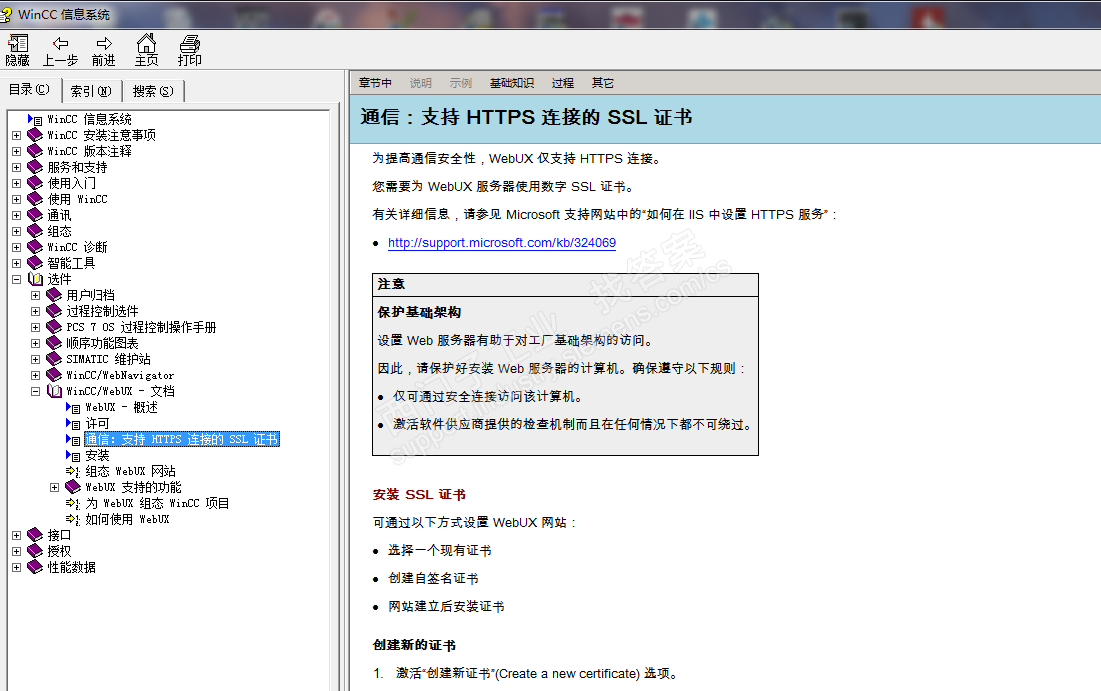Click procedure icon beside 如何使用 WebUX
The image size is (1101, 691).
tap(73, 520)
